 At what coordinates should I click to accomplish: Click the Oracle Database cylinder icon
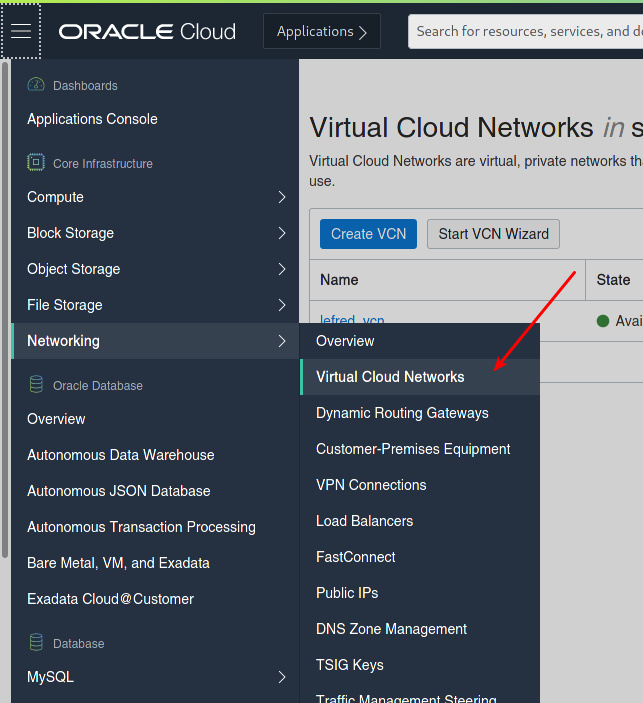[36, 385]
